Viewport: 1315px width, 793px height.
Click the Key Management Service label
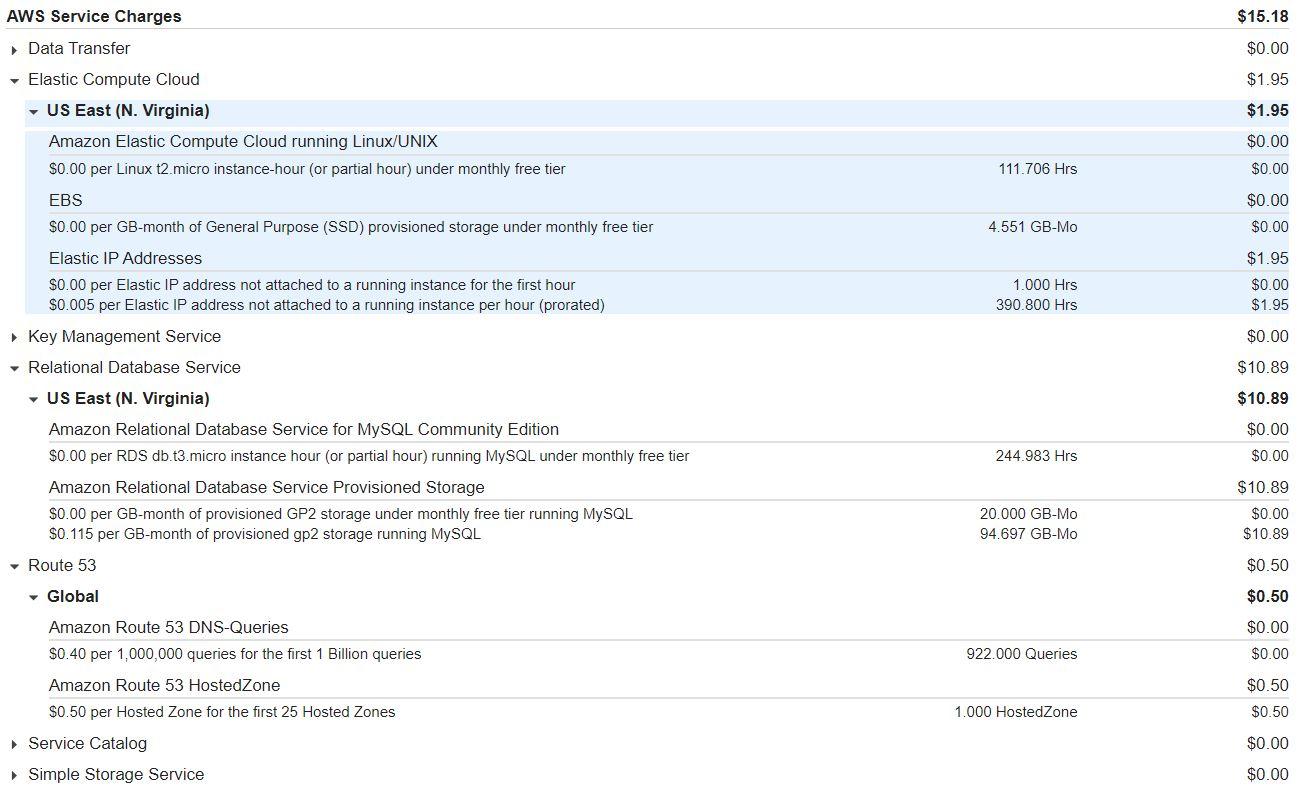coord(125,336)
